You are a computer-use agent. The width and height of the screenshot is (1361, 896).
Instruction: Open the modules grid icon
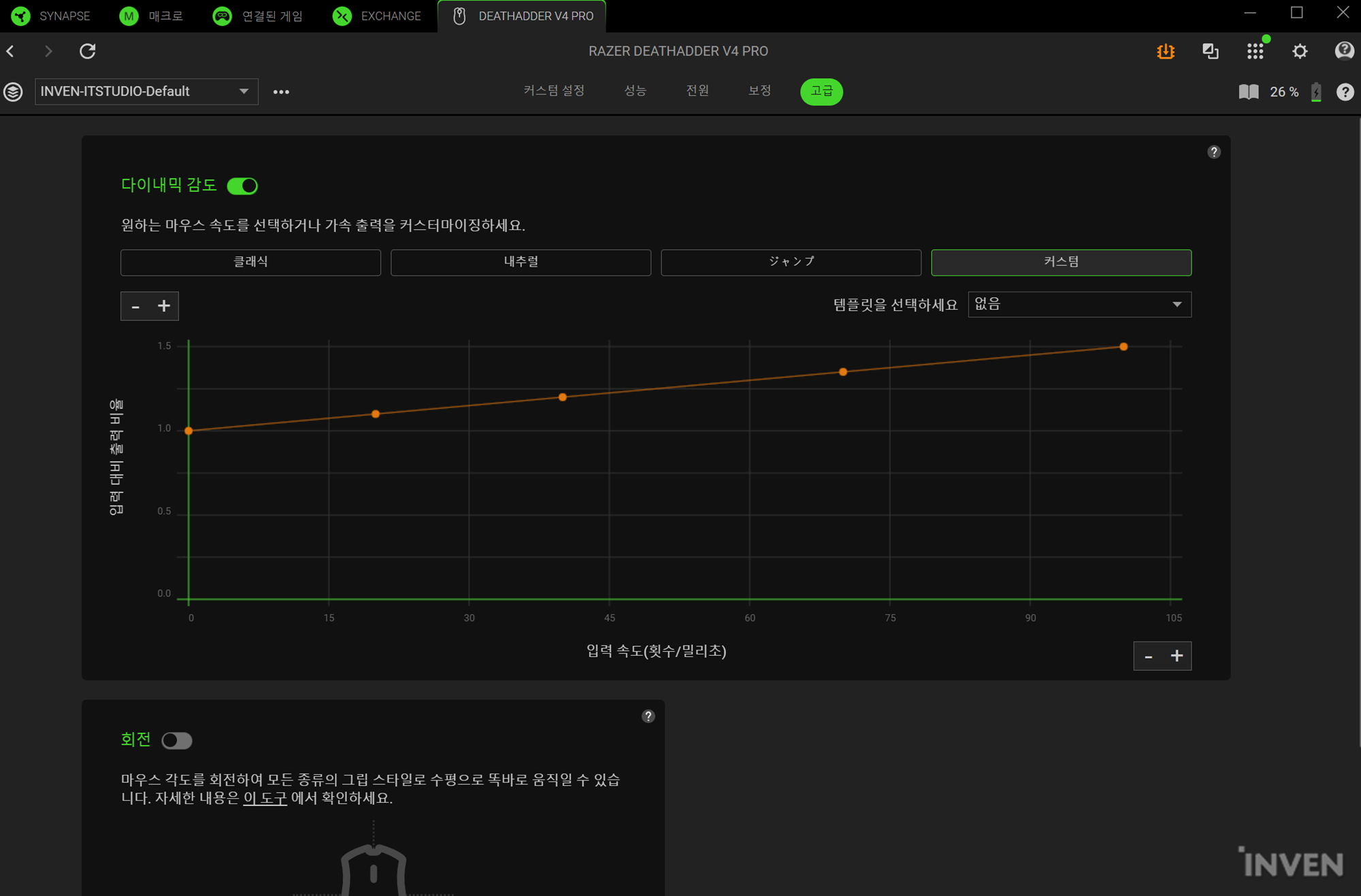1256,51
